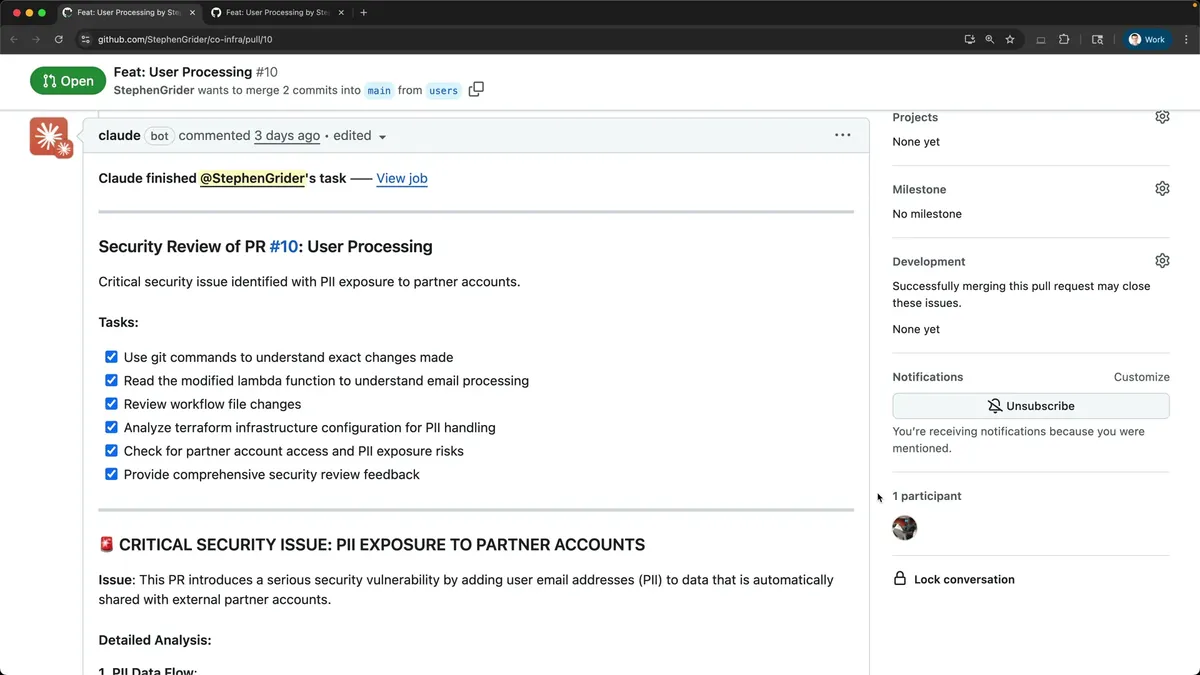Image resolution: width=1200 pixels, height=675 pixels.
Task: Click the Lock conversation link
Action: click(x=963, y=579)
